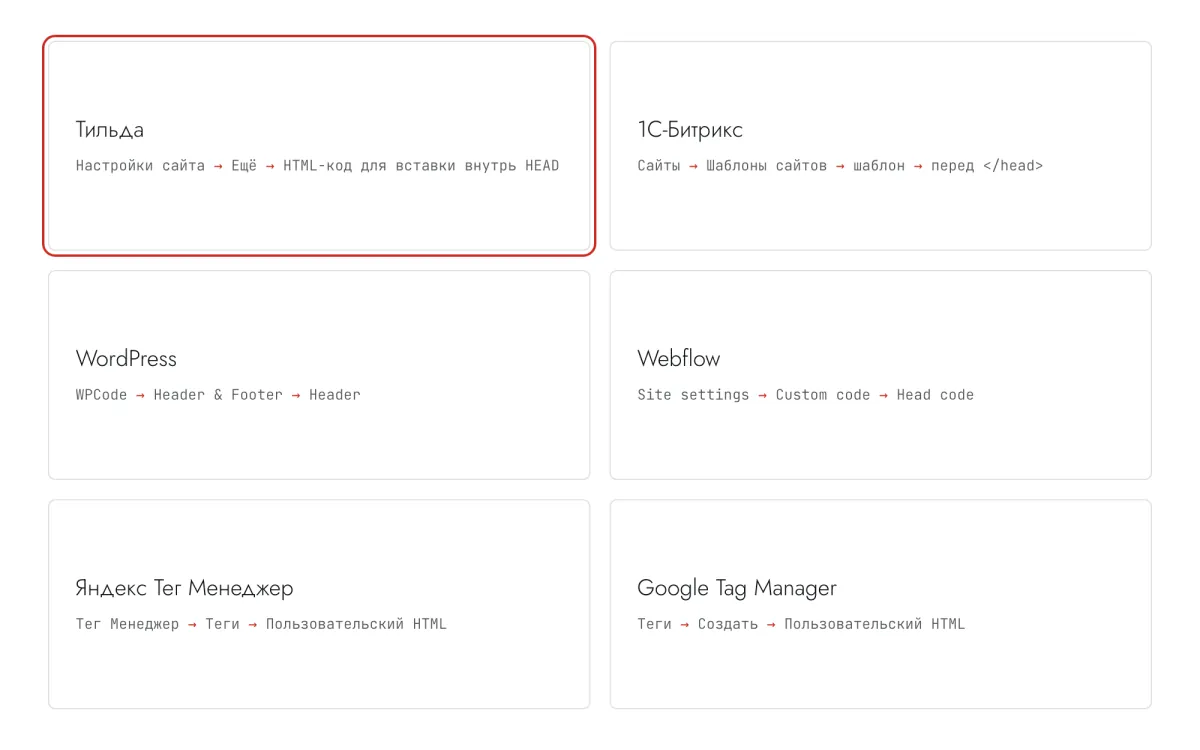
Task: Open the 1С-Битрикс instruction card
Action: [880, 146]
